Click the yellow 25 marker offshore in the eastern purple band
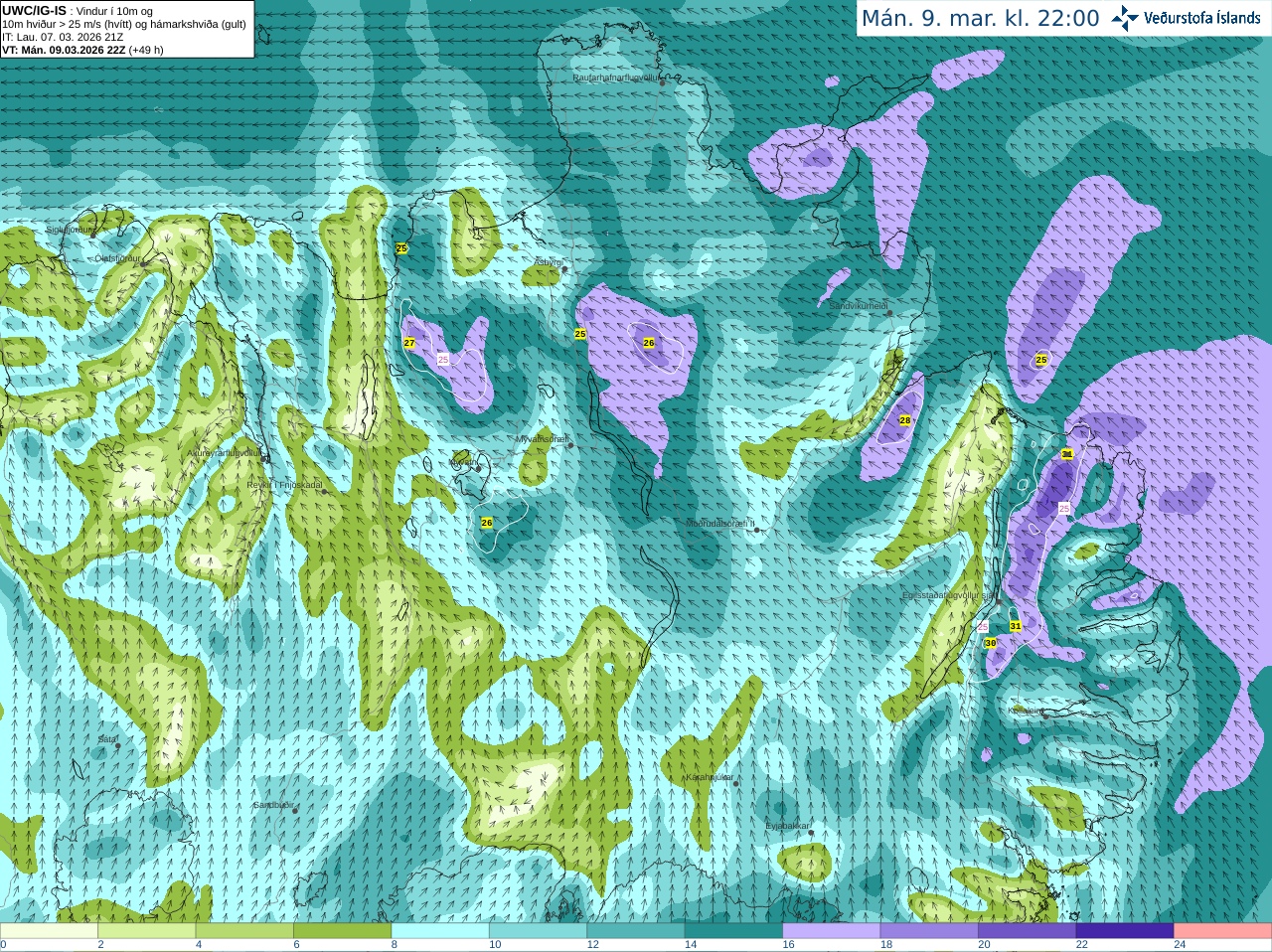Image resolution: width=1272 pixels, height=952 pixels. tap(1041, 360)
